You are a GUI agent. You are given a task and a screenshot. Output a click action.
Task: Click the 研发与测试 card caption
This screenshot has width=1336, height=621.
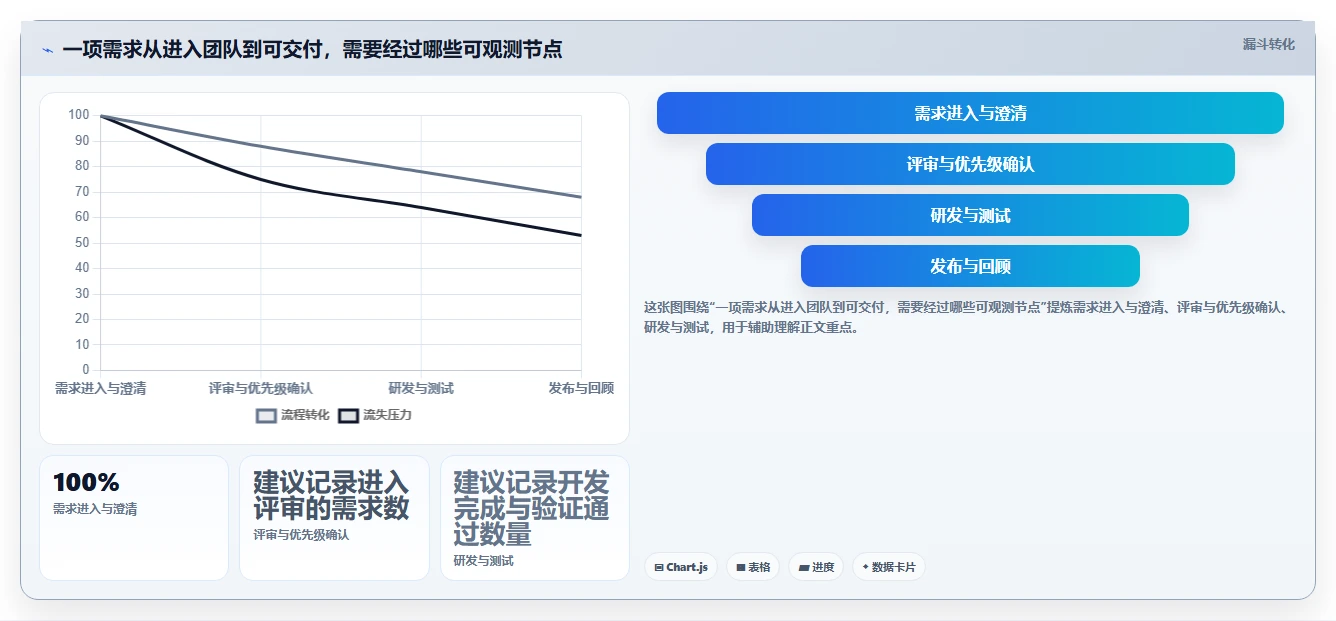click(x=483, y=561)
